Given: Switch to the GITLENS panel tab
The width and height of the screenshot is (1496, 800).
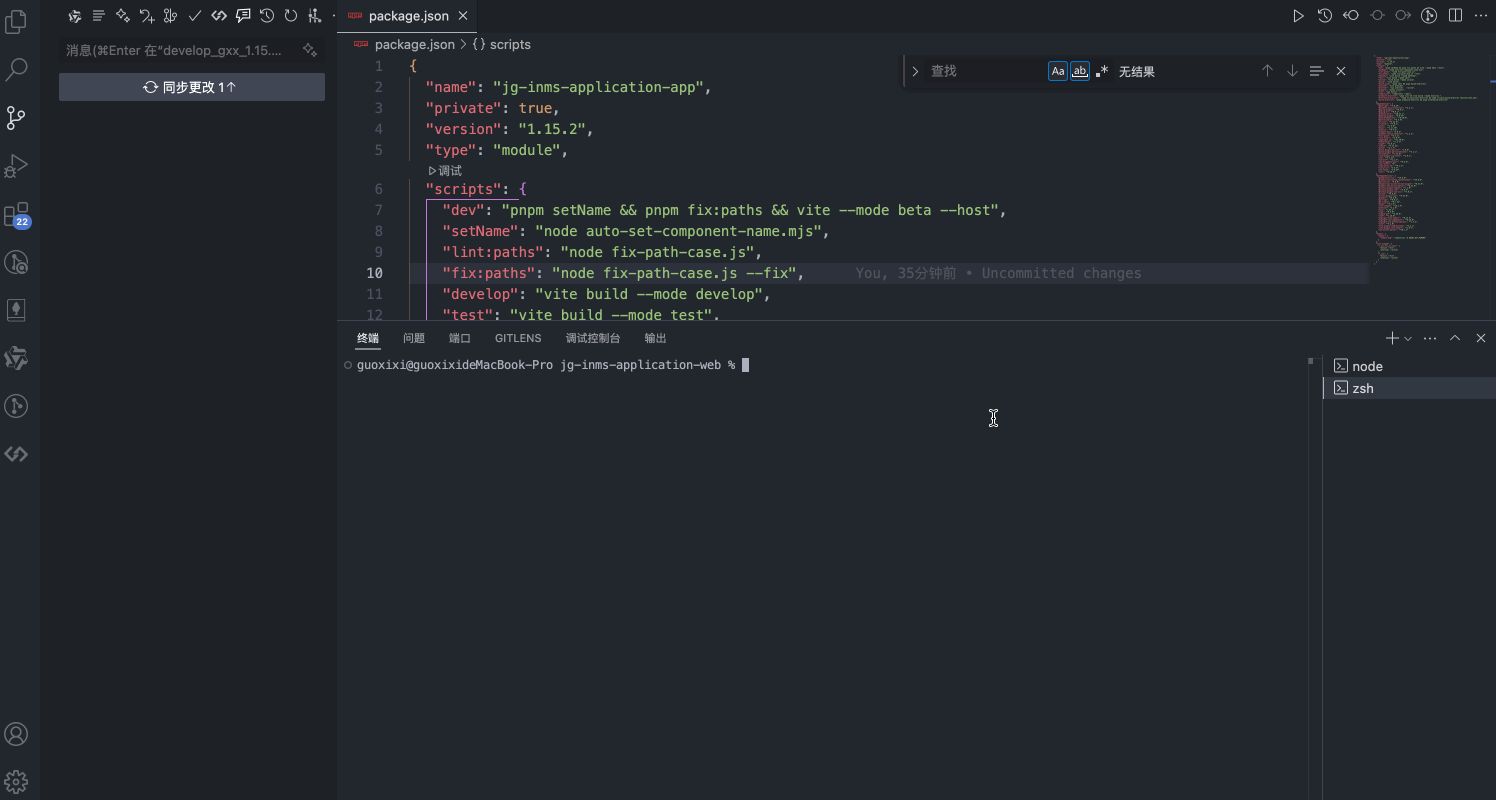Looking at the screenshot, I should 518,339.
